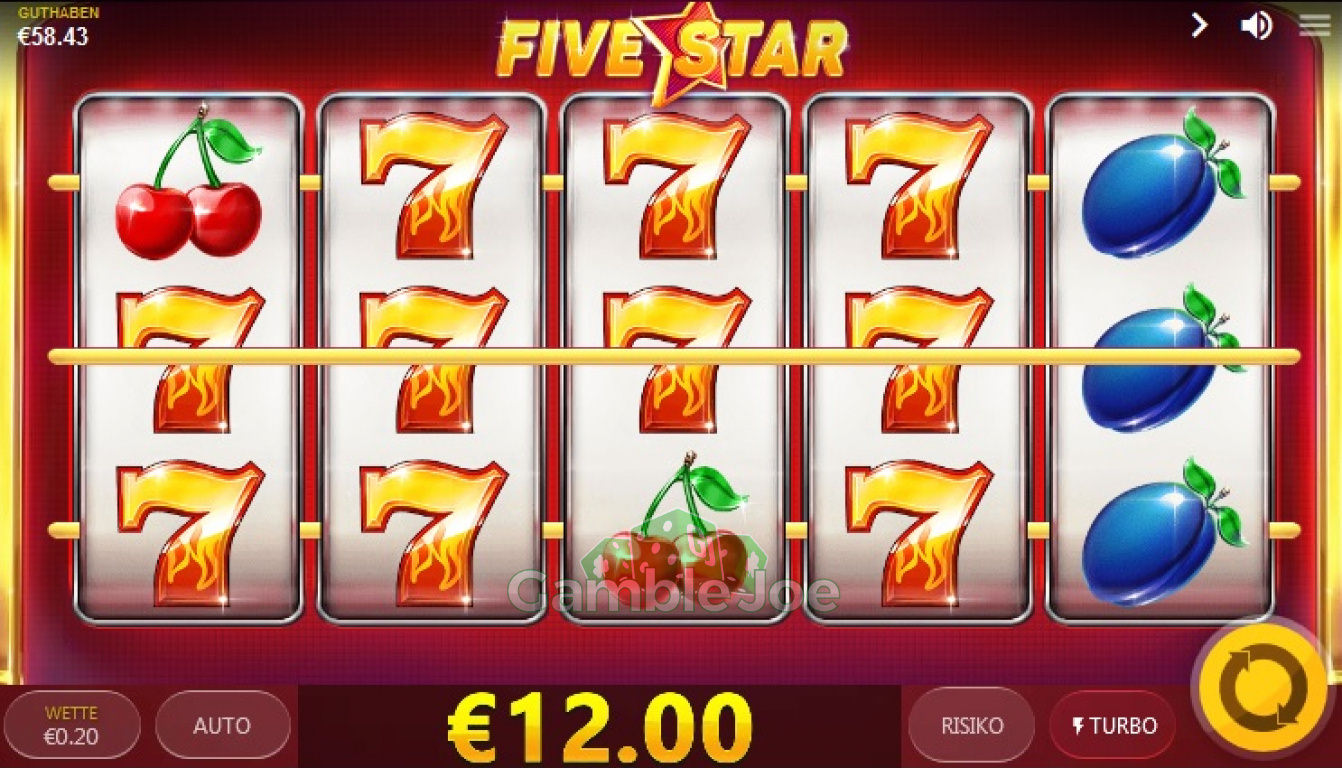The width and height of the screenshot is (1342, 768).
Task: Open the Auto spin options
Action: [222, 725]
